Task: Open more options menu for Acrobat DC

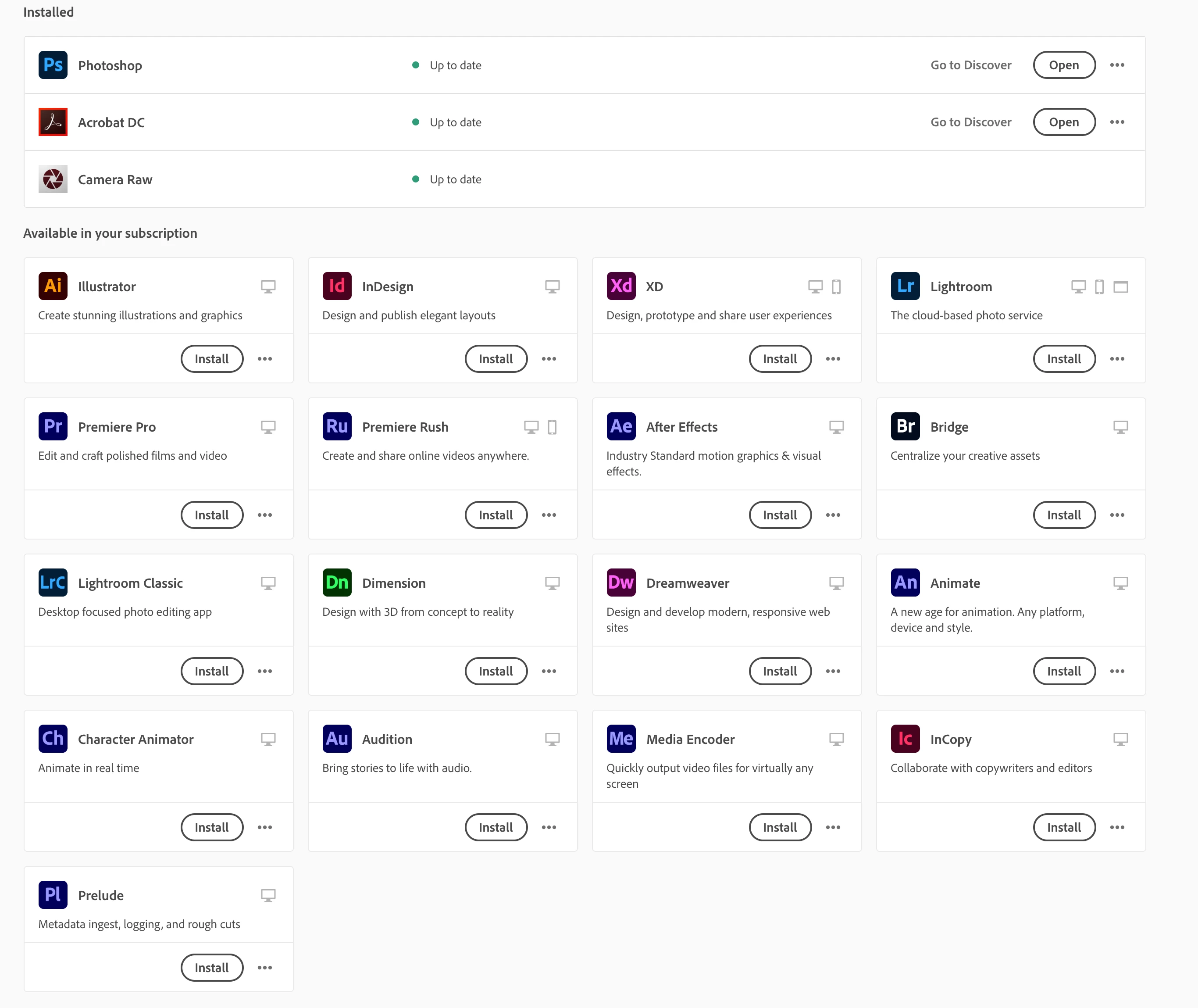Action: [1117, 122]
